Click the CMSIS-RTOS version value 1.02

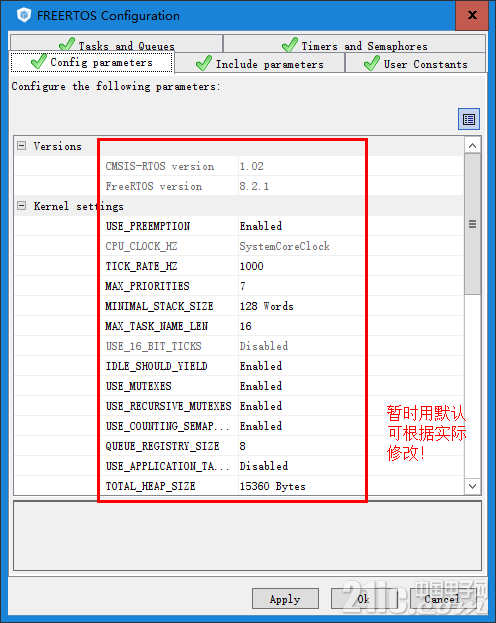(x=252, y=166)
